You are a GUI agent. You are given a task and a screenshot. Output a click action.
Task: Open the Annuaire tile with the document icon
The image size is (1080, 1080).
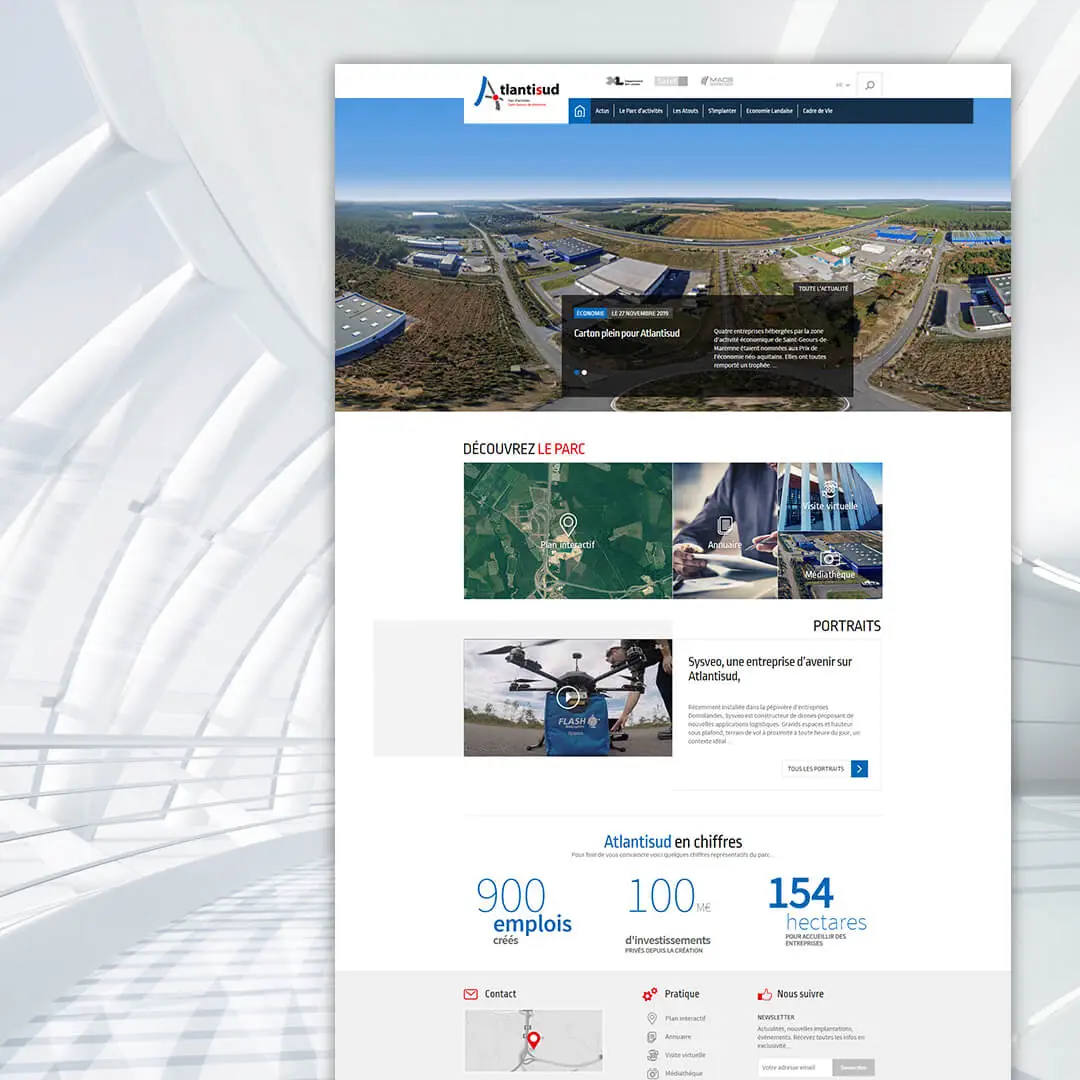(725, 530)
